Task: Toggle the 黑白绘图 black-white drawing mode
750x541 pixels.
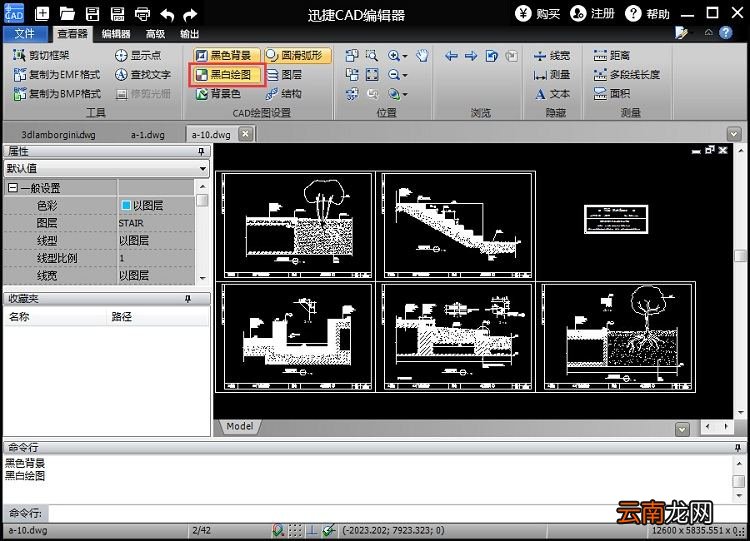Action: pos(227,75)
